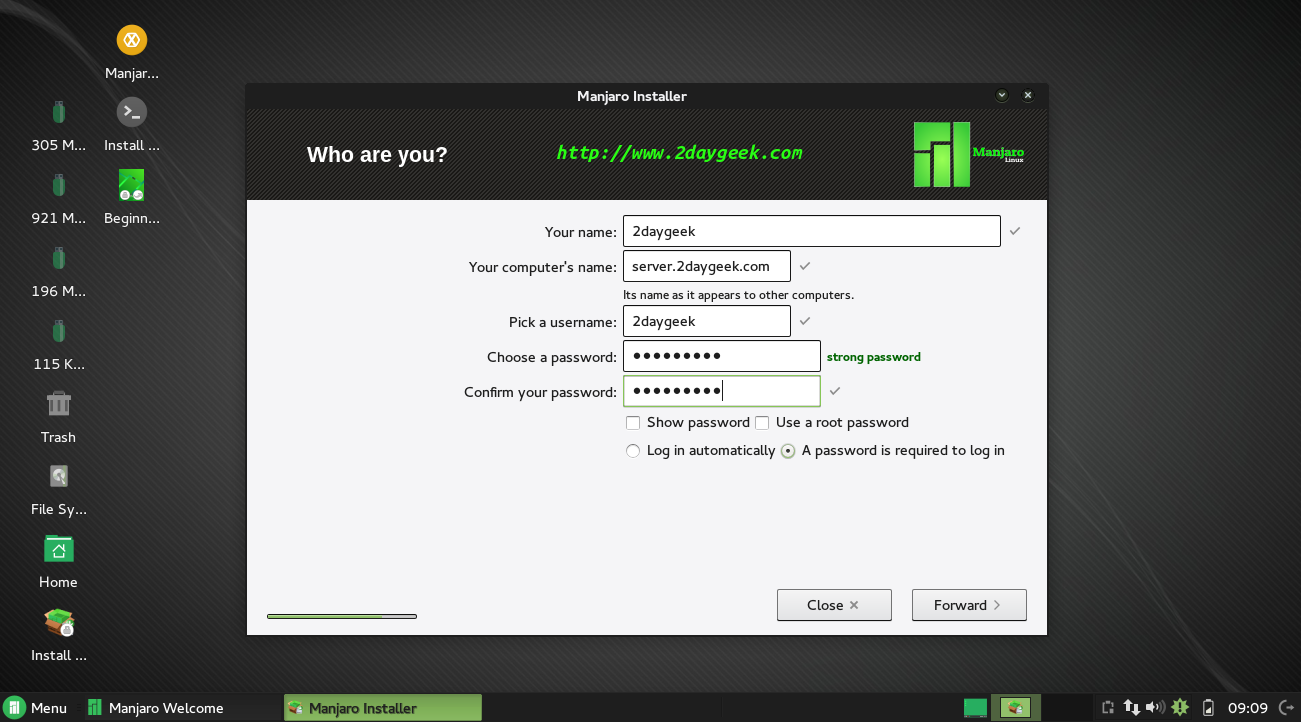Check the Use a root password option

[762, 423]
